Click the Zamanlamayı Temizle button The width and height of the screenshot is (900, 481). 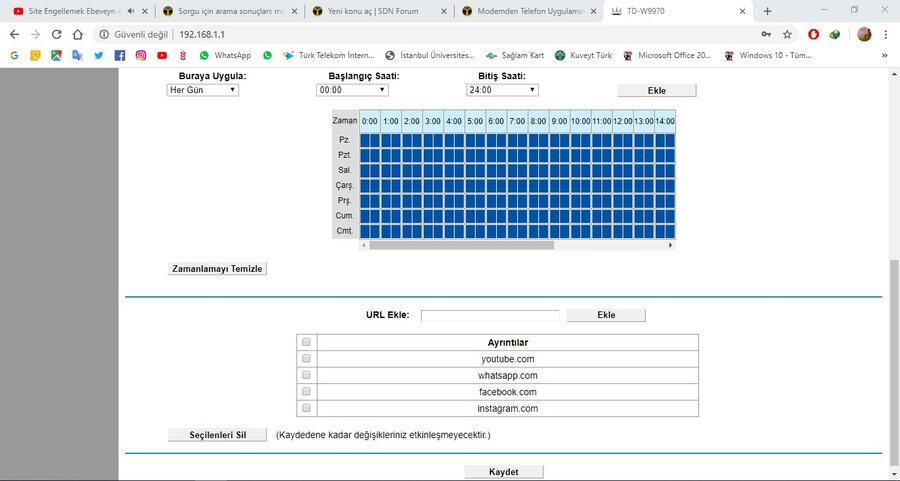click(x=217, y=269)
